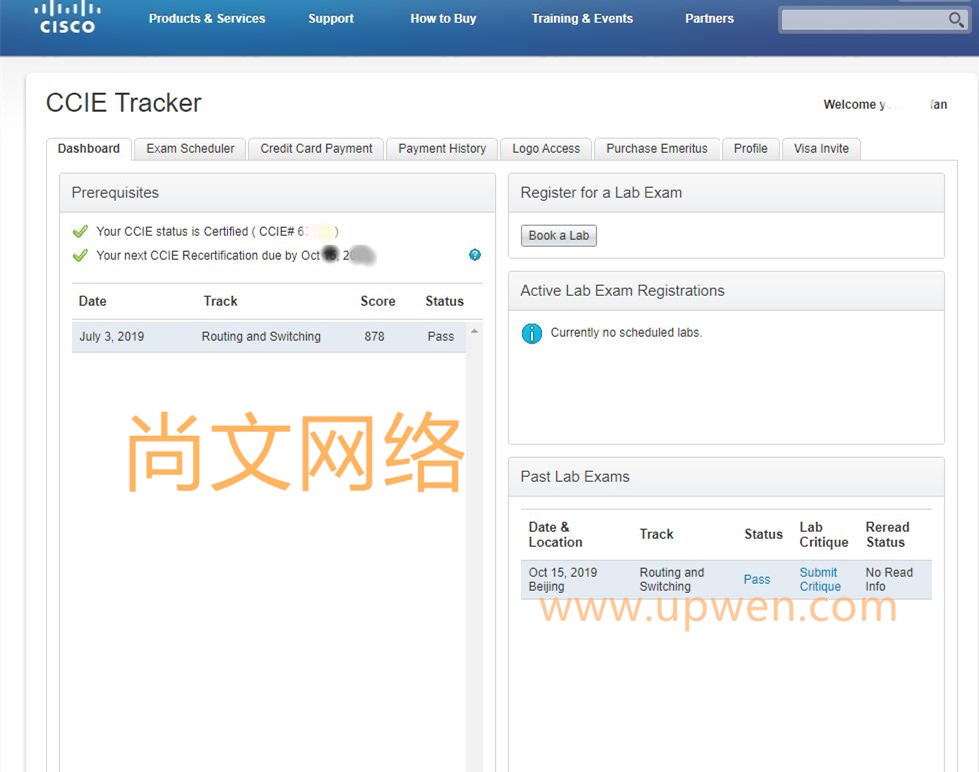Click the Currently no scheduled labs message
Viewport: 979px width, 772px height.
[626, 333]
